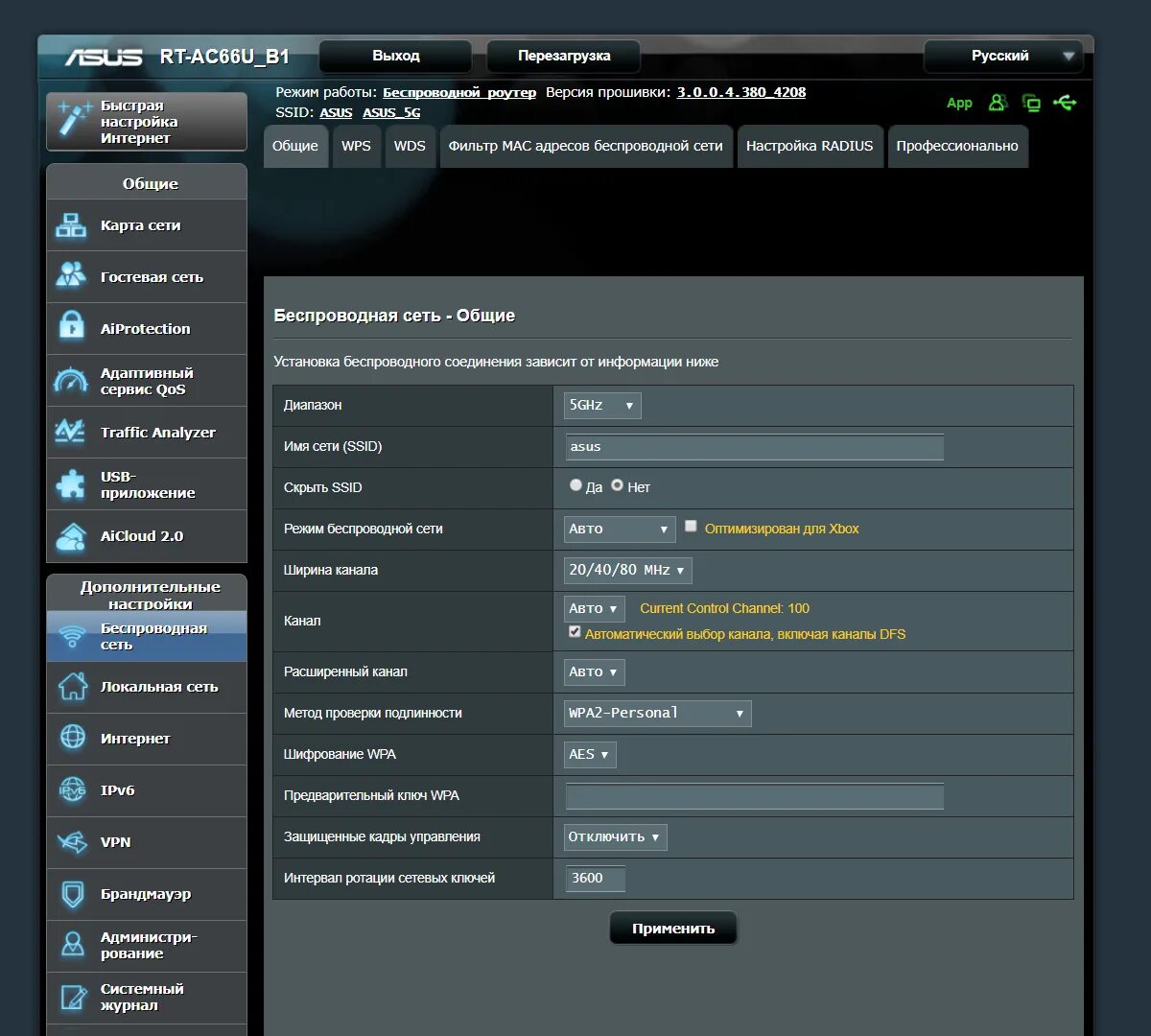This screenshot has height=1036, width=1151.
Task: Click the Internet (Интернет) globe icon
Action: (73, 738)
